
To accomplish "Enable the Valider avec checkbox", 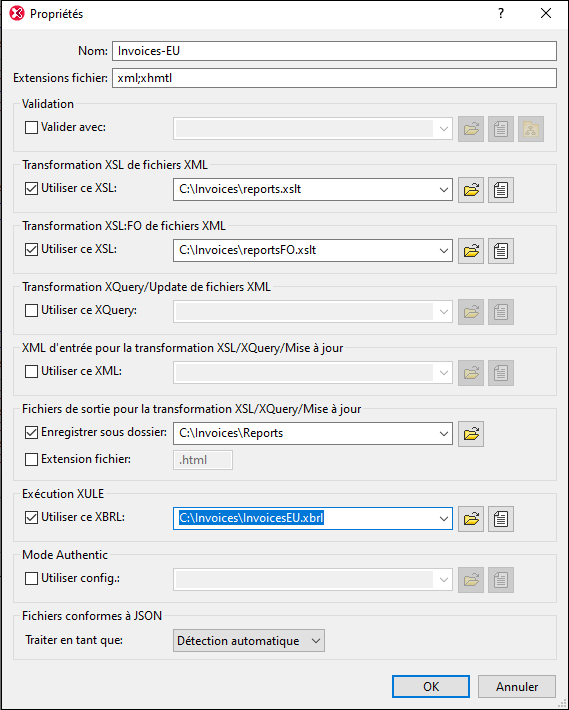I will (31, 128).
